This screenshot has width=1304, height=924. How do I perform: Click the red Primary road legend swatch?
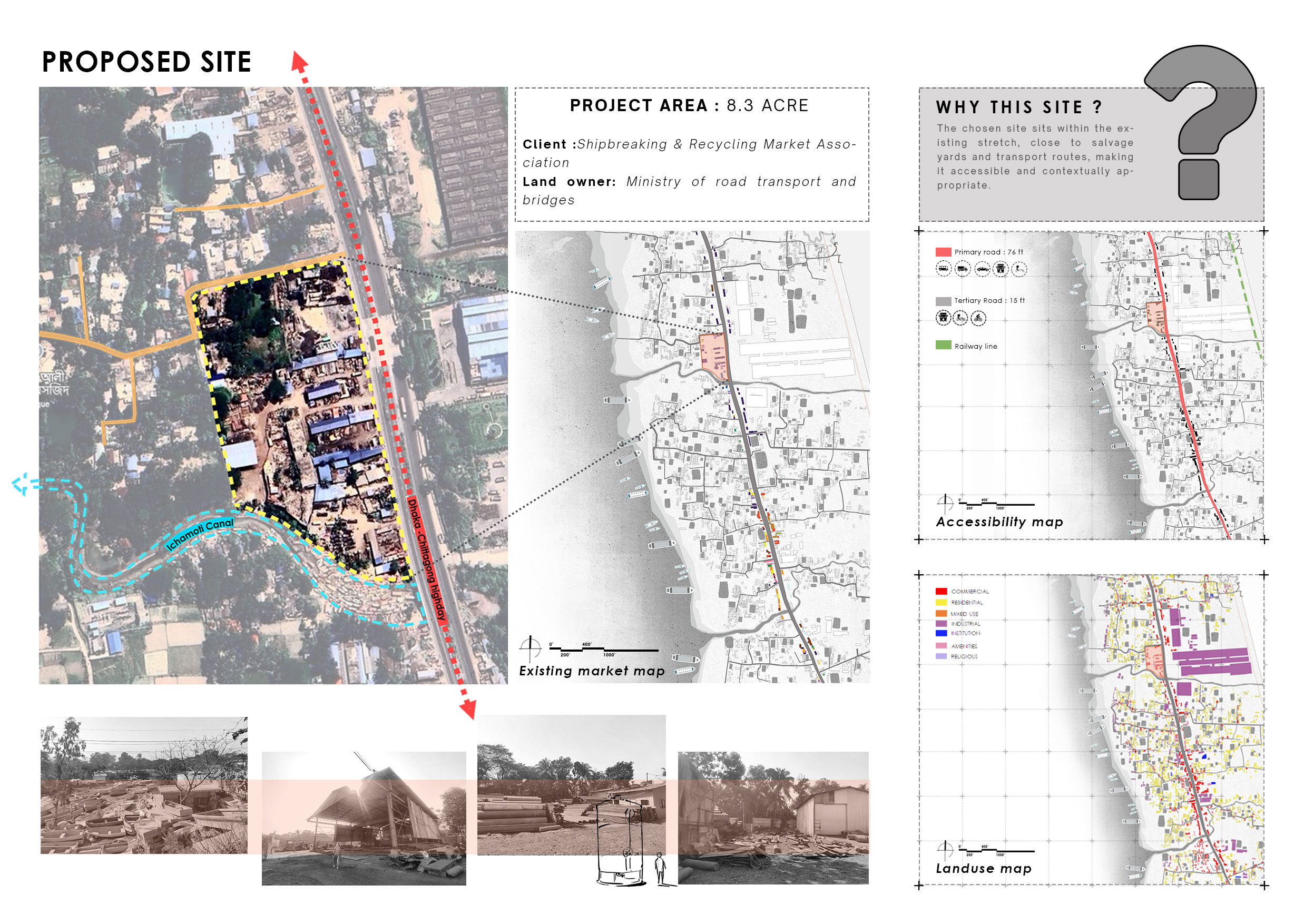click(x=943, y=251)
